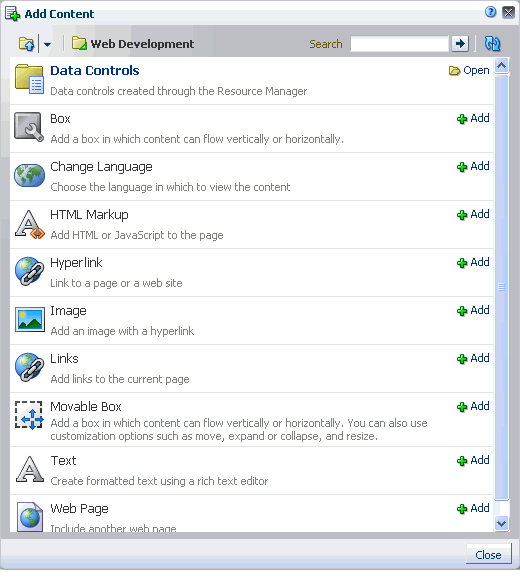This screenshot has width=520, height=582.
Task: Click the scrollbar down arrow
Action: tap(501, 523)
